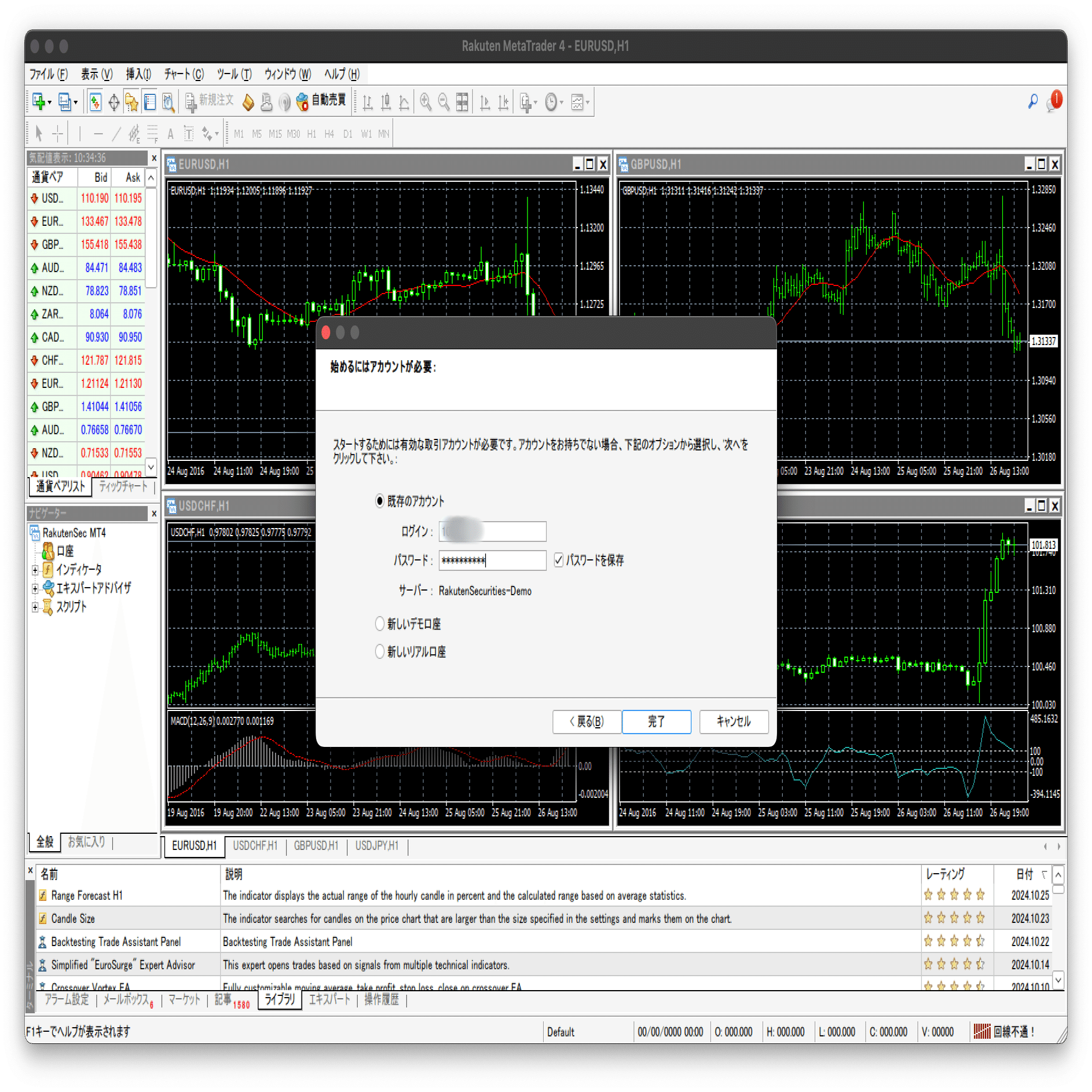1092x1092 pixels.
Task: Zoom in the chart with magnifier plus
Action: click(x=426, y=102)
